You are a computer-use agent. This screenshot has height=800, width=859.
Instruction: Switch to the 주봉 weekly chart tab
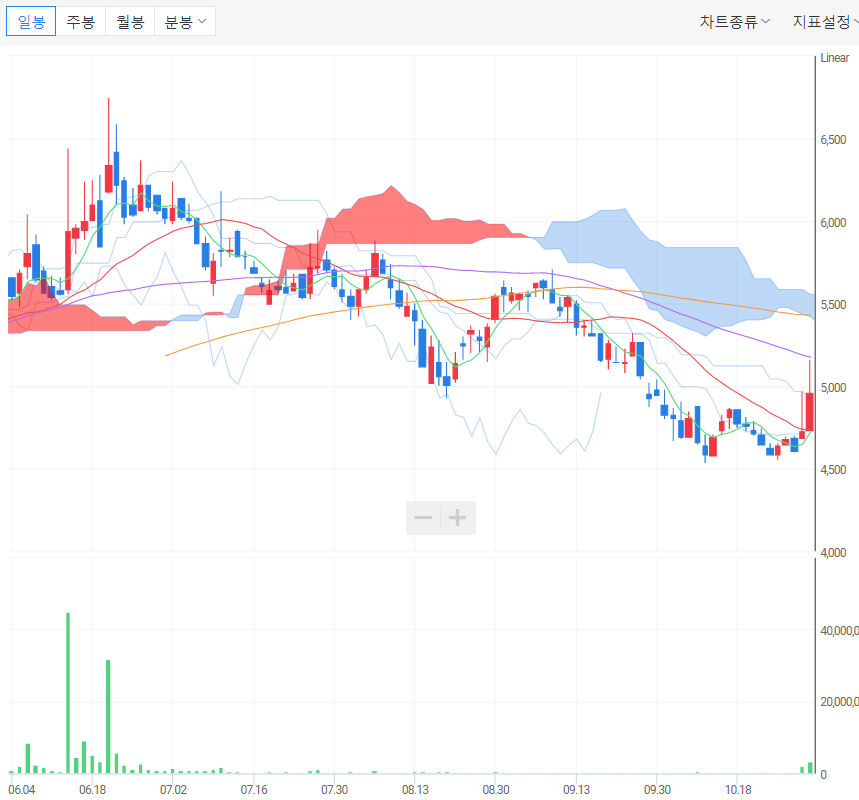click(81, 21)
